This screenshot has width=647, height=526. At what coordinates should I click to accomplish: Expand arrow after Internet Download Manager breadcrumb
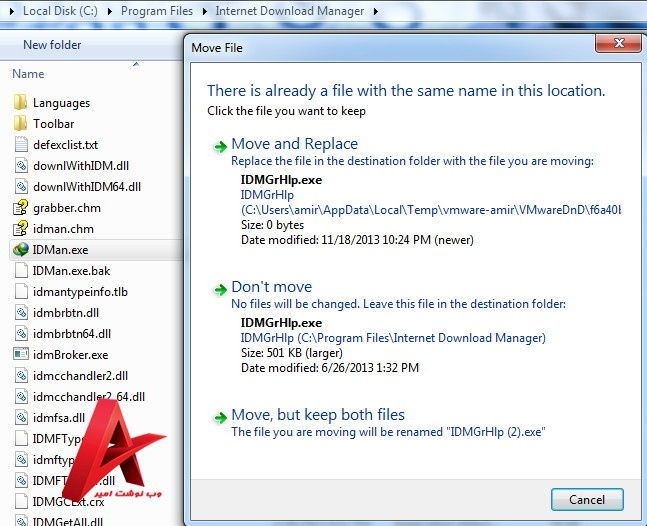[x=375, y=11]
